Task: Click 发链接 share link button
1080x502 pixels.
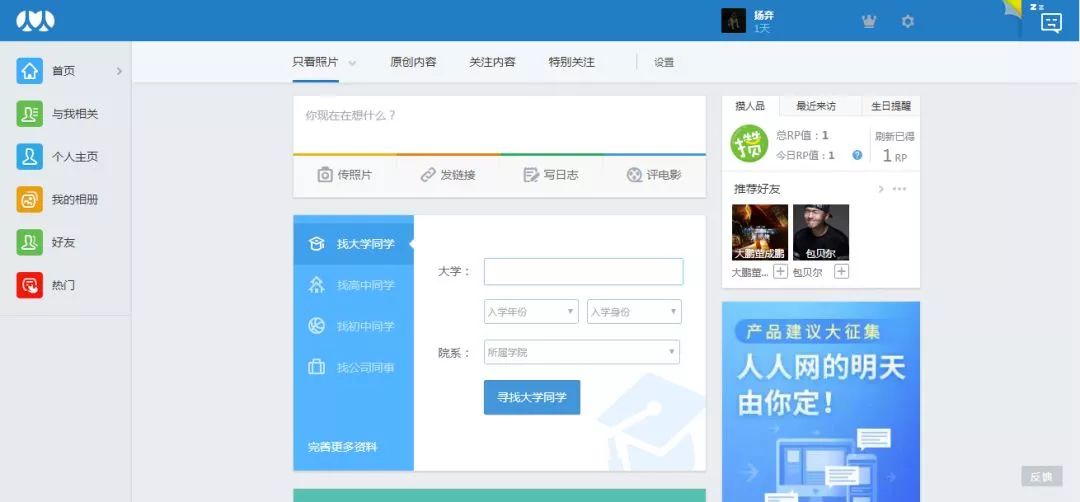Action: click(x=448, y=175)
